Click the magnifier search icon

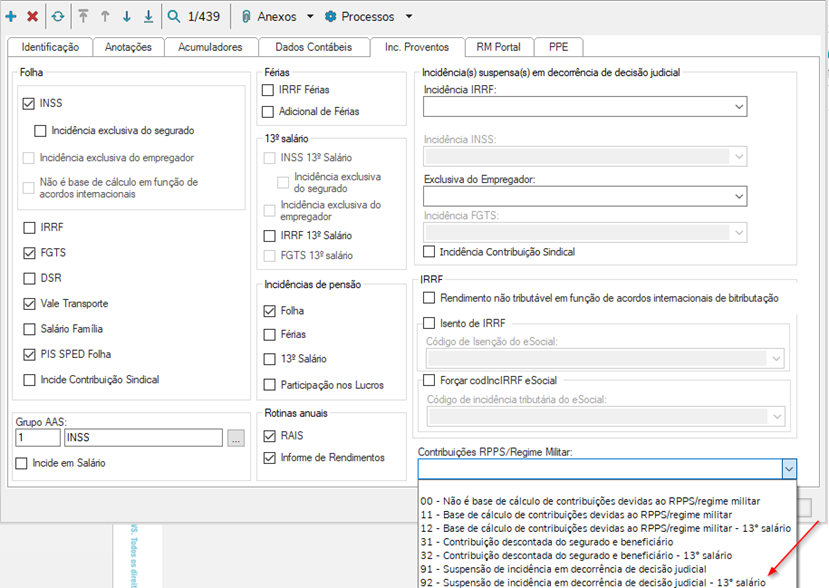click(173, 16)
